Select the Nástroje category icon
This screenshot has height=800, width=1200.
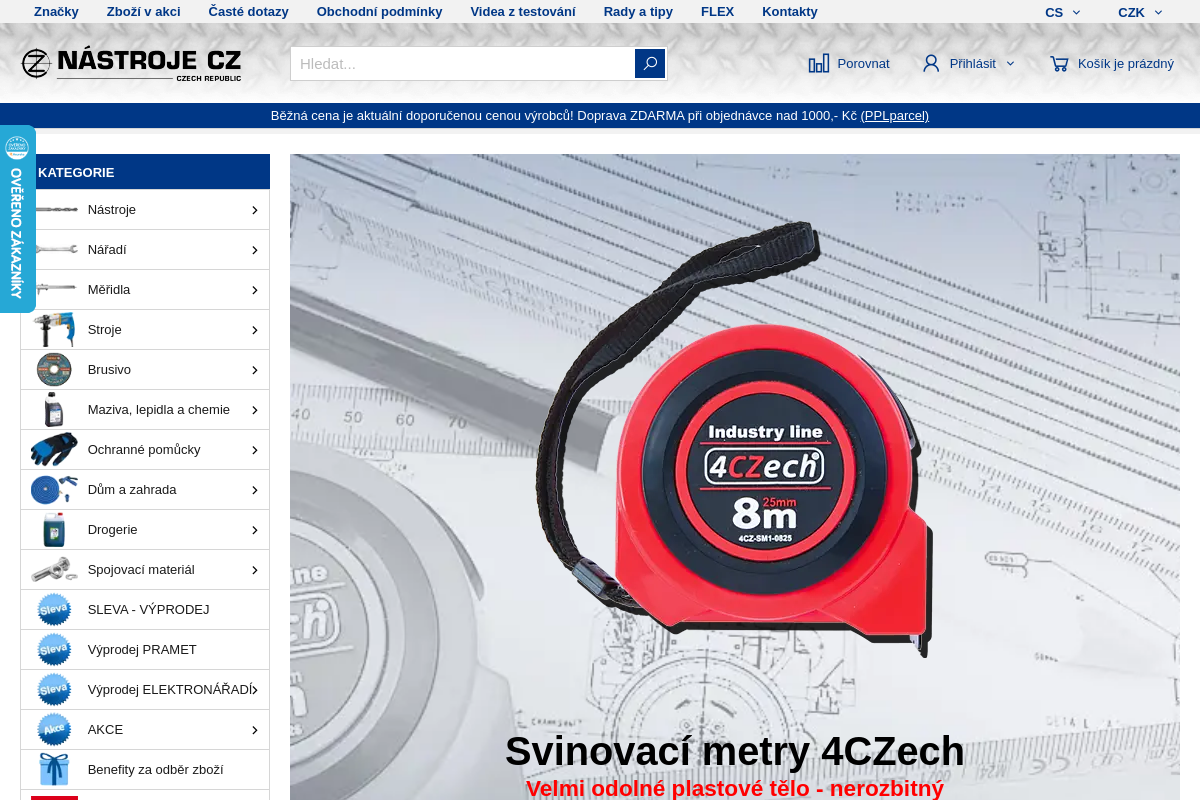pos(54,209)
